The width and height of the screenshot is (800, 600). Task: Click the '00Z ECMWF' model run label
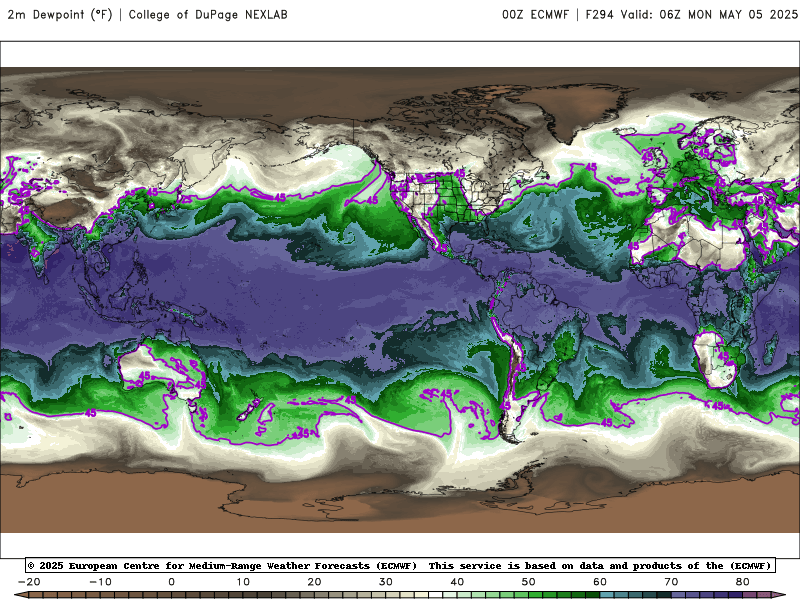tap(535, 14)
